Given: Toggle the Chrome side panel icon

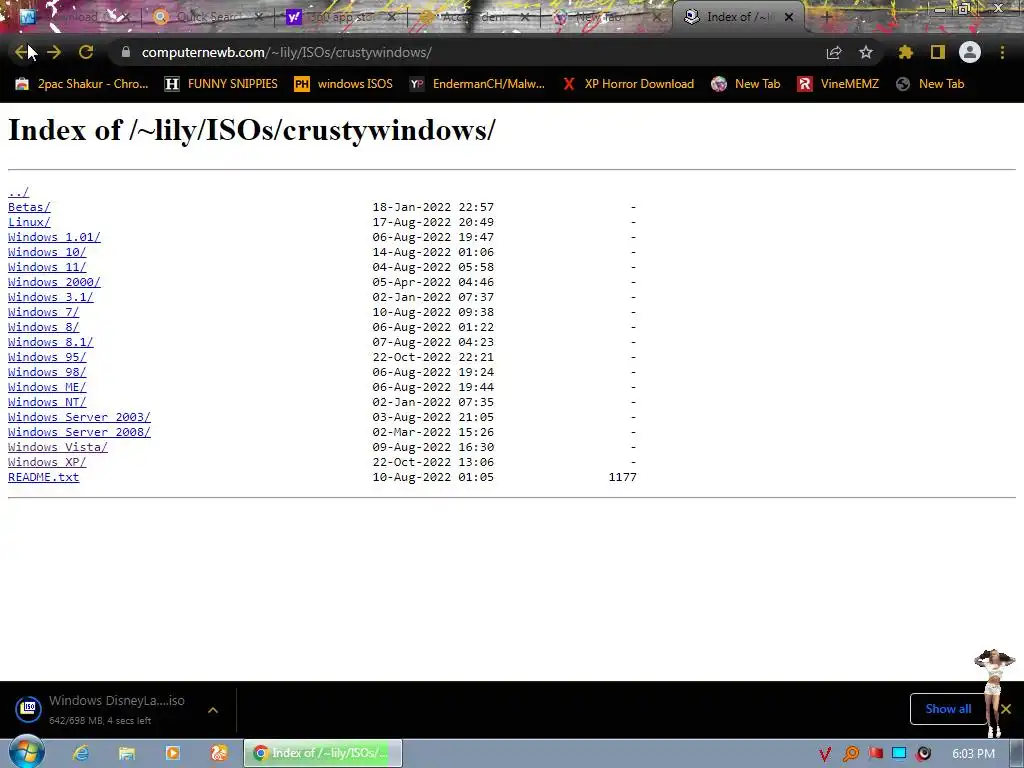Looking at the screenshot, I should pyautogui.click(x=938, y=52).
